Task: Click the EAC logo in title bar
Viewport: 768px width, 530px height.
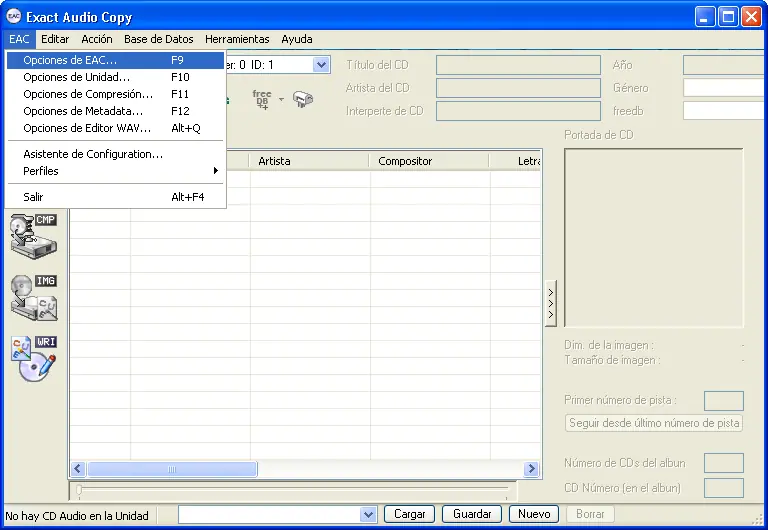Action: tap(14, 17)
